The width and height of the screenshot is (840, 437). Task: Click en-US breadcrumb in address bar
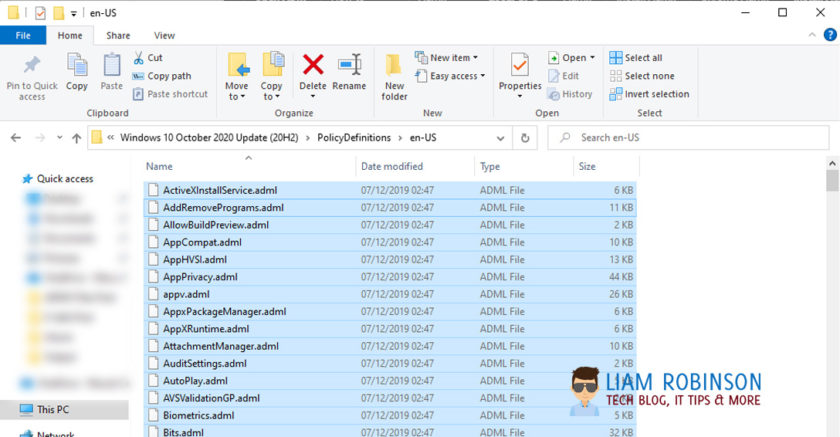pos(423,138)
